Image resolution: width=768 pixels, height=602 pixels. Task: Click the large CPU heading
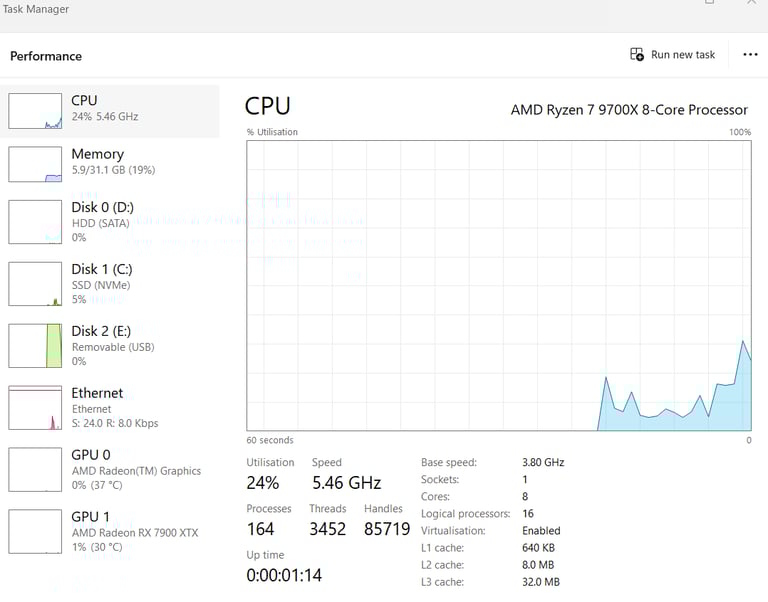(x=267, y=106)
